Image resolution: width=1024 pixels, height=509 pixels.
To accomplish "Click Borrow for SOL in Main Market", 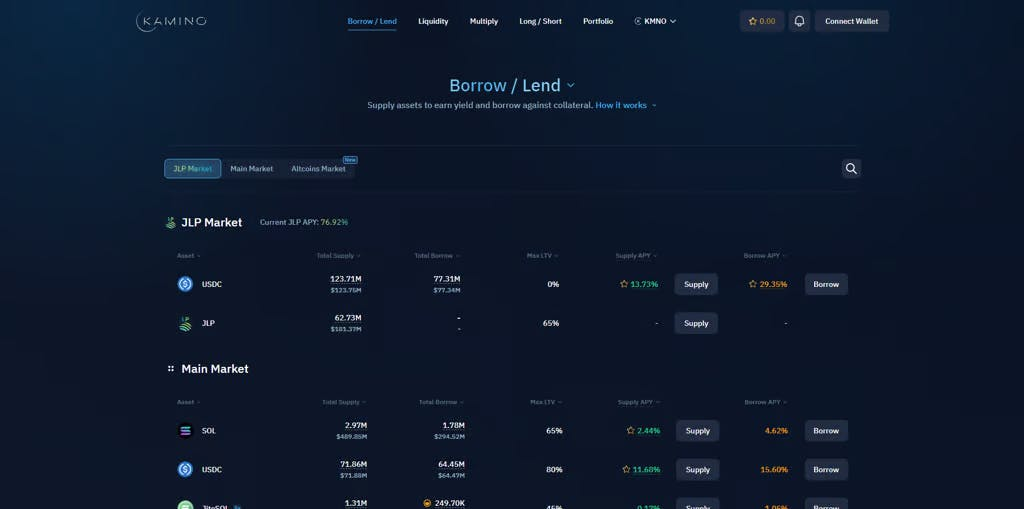I will click(826, 431).
